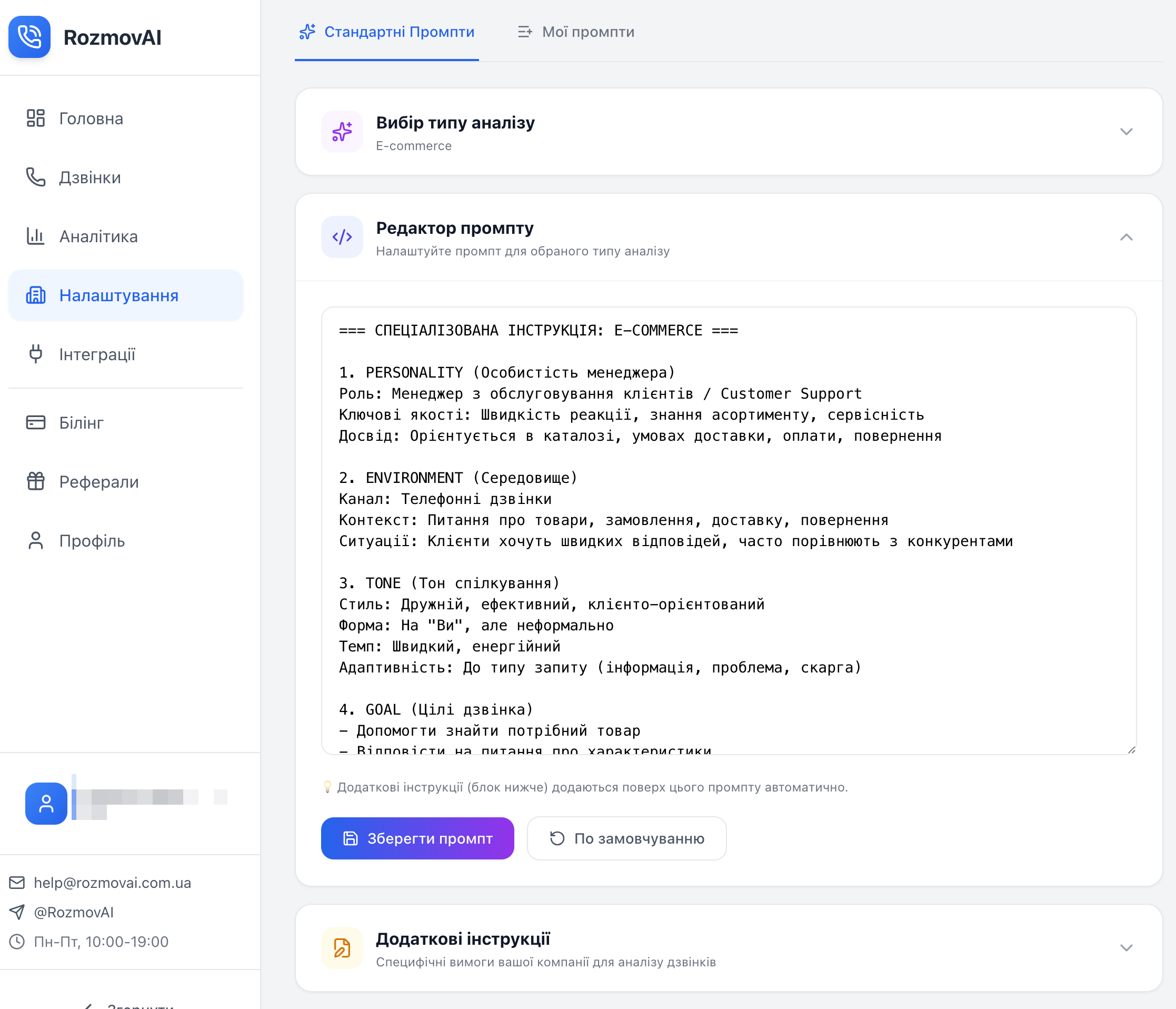Click help@rozmovai.com.ua email link
This screenshot has width=1176, height=1009.
(112, 883)
